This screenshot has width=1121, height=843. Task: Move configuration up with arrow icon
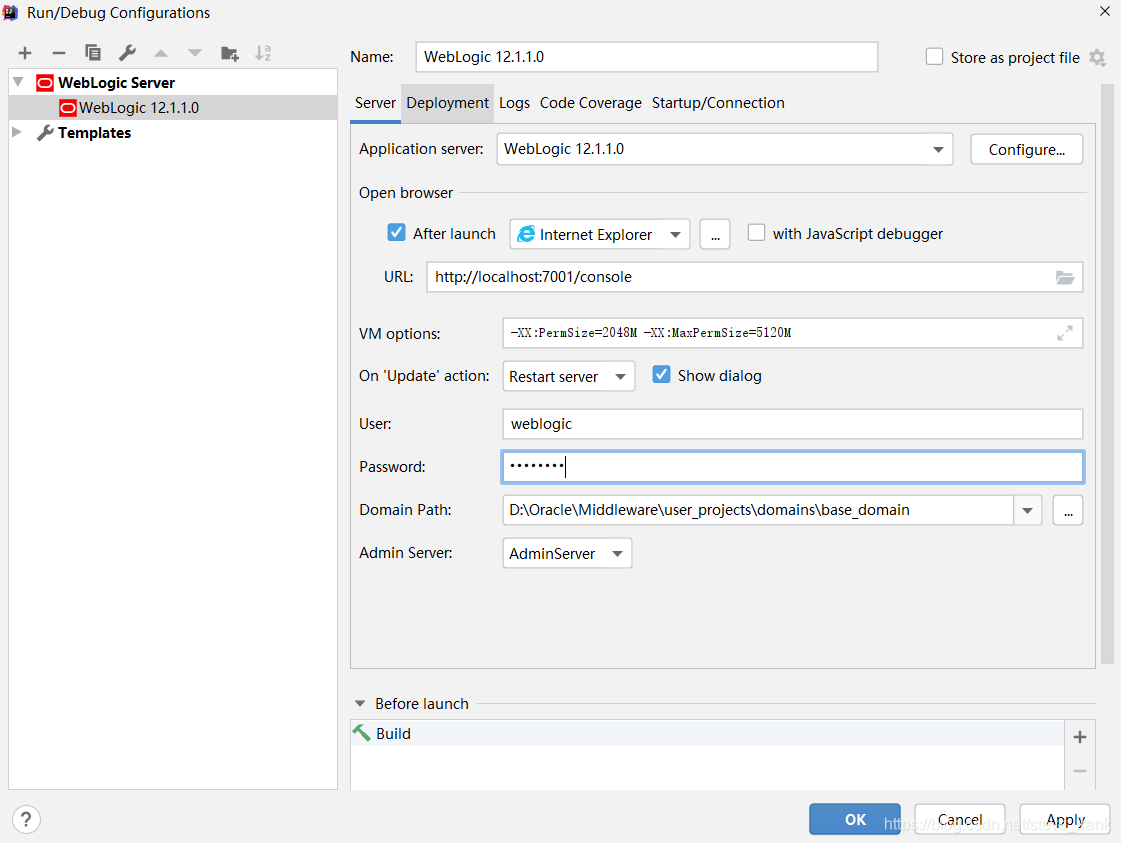pos(162,53)
